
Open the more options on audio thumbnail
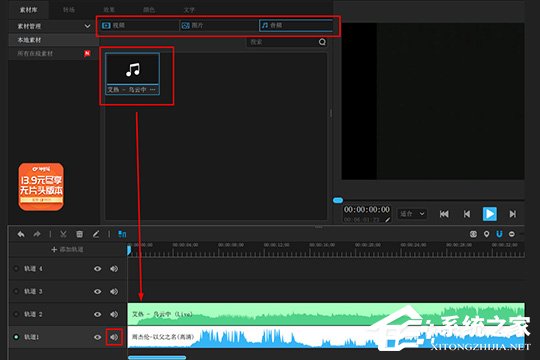(x=153, y=90)
